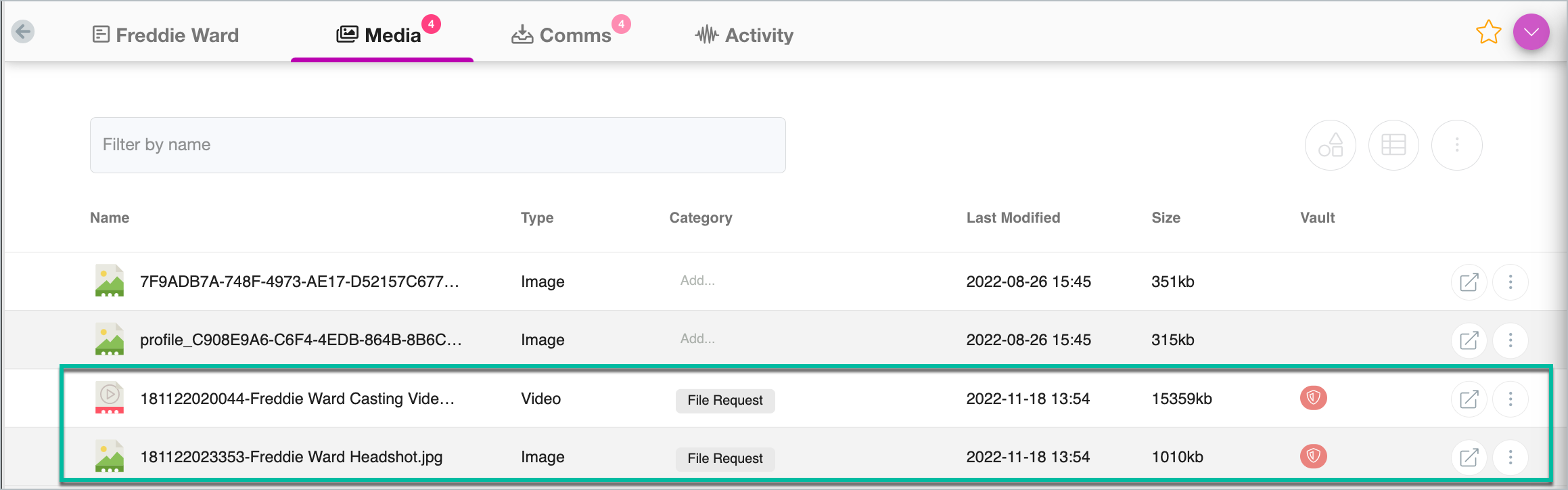Add category to 7F9ADB7A image
The width and height of the screenshot is (1568, 490).
(x=697, y=281)
